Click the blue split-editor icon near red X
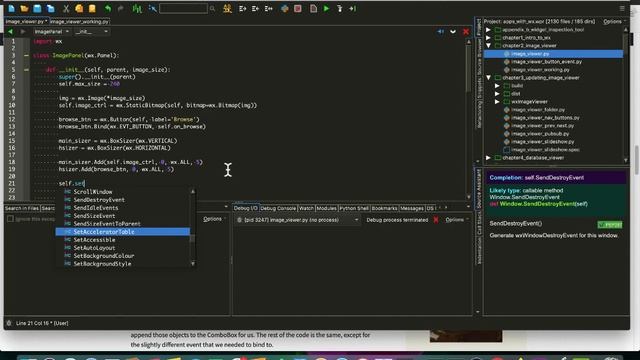640x360 pixels. click(x=440, y=31)
